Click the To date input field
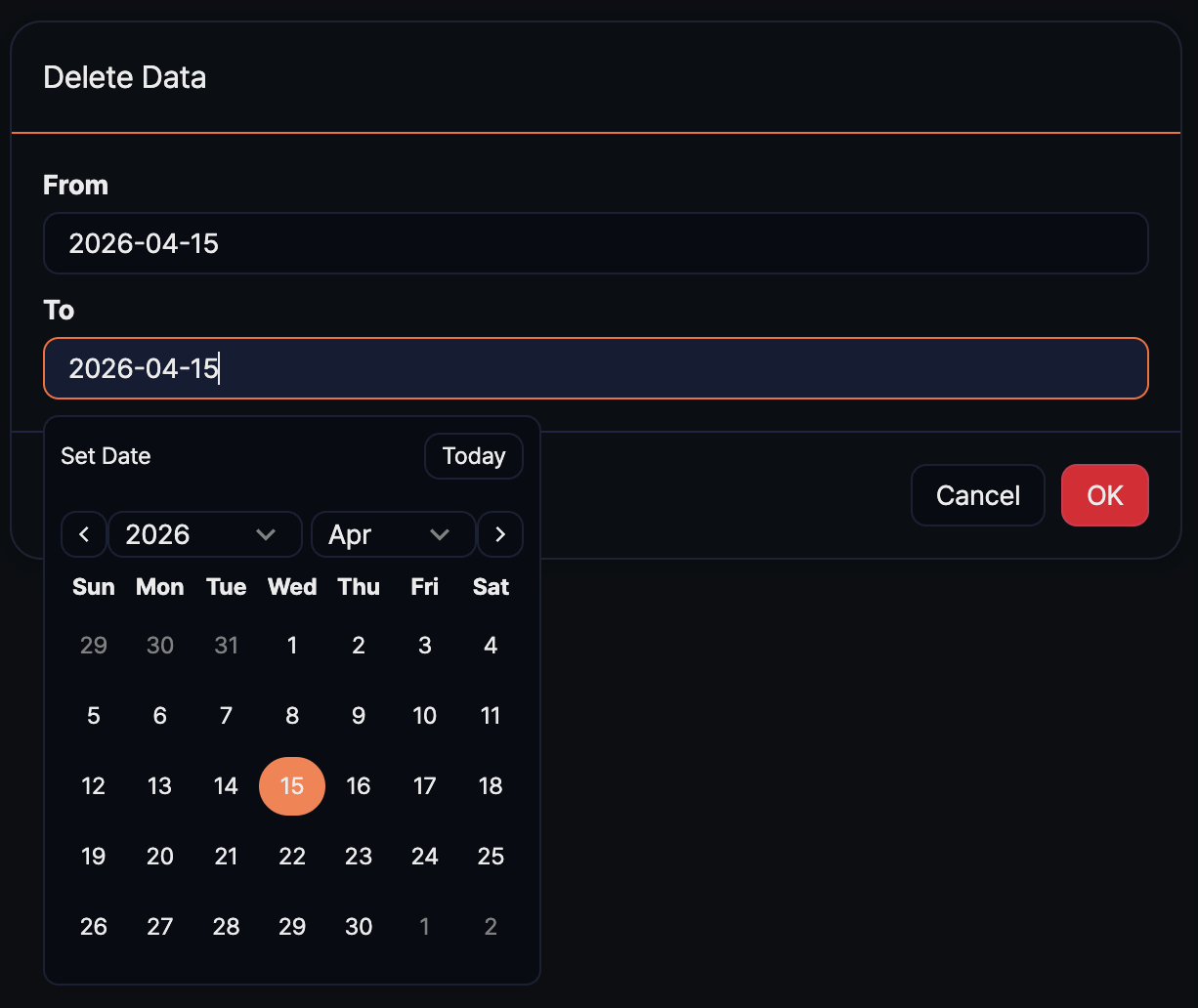Viewport: 1198px width, 1008px height. (x=596, y=368)
